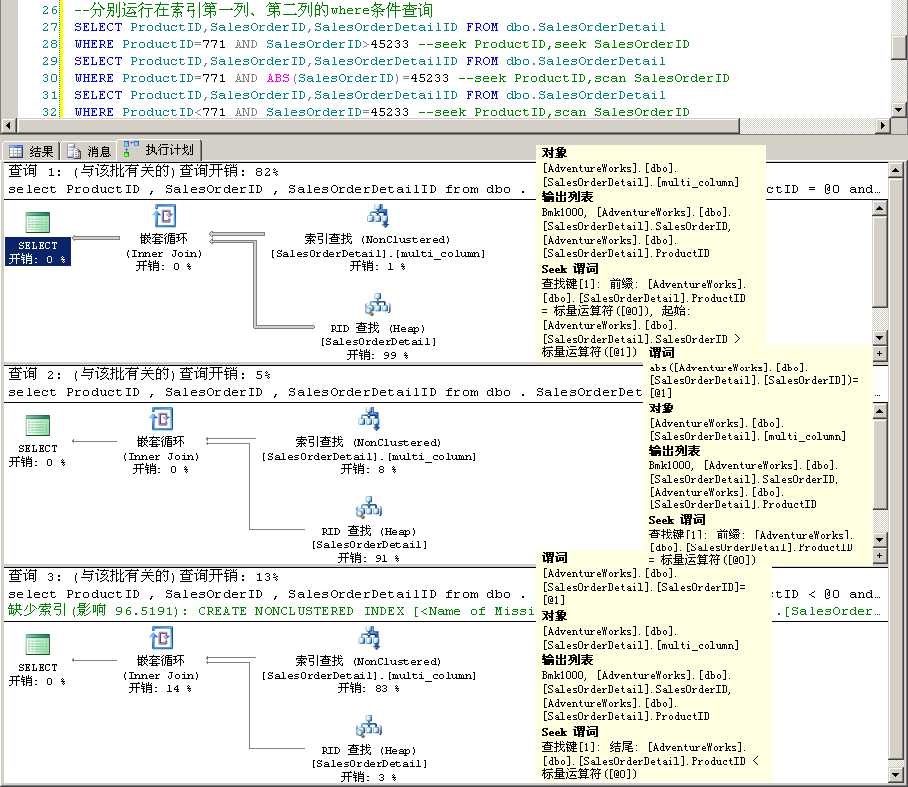Image resolution: width=908 pixels, height=787 pixels.
Task: Click editor horizontal scrollbar right arrow
Action: (883, 125)
